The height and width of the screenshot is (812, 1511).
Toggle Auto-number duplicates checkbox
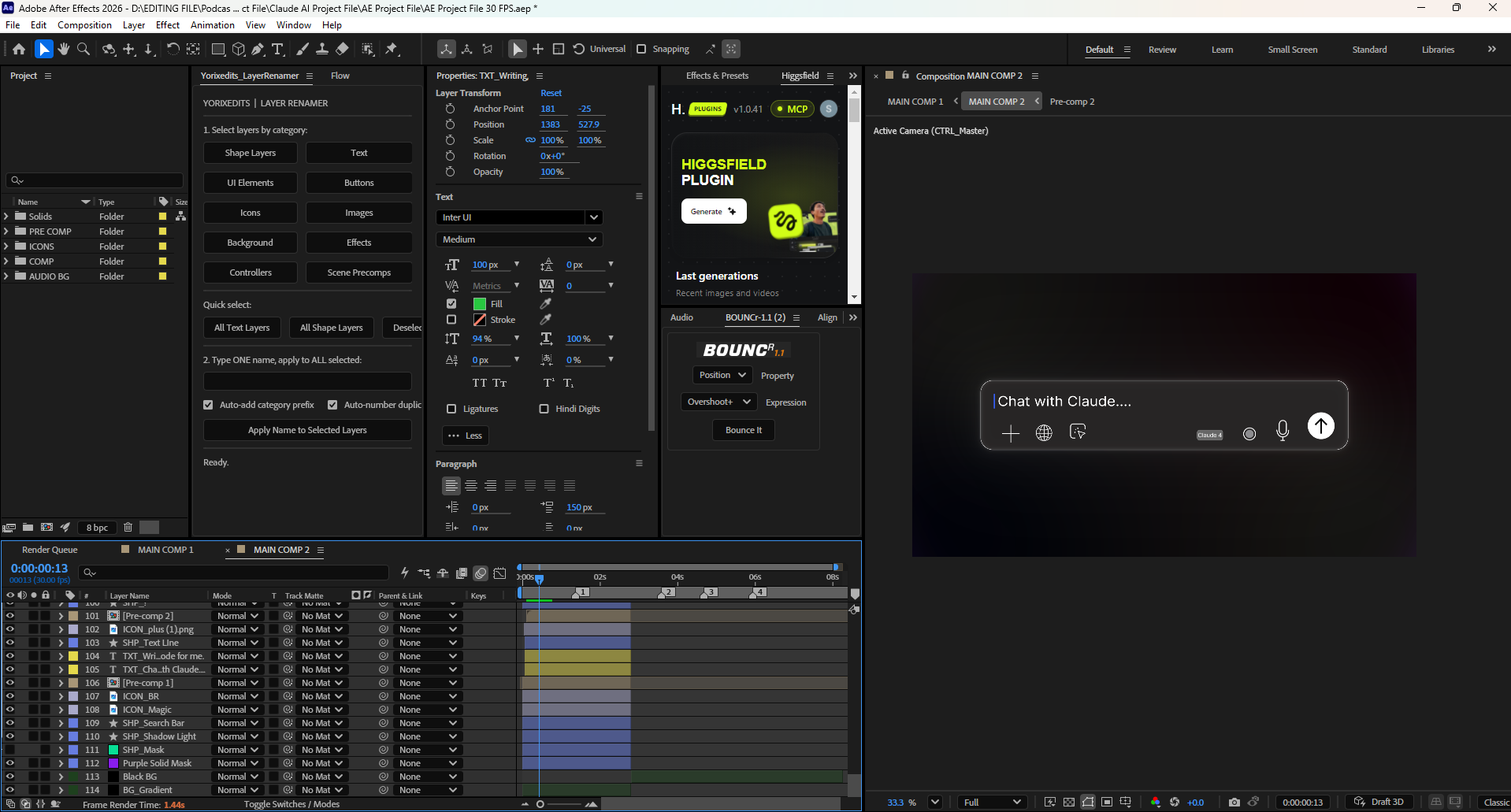332,405
